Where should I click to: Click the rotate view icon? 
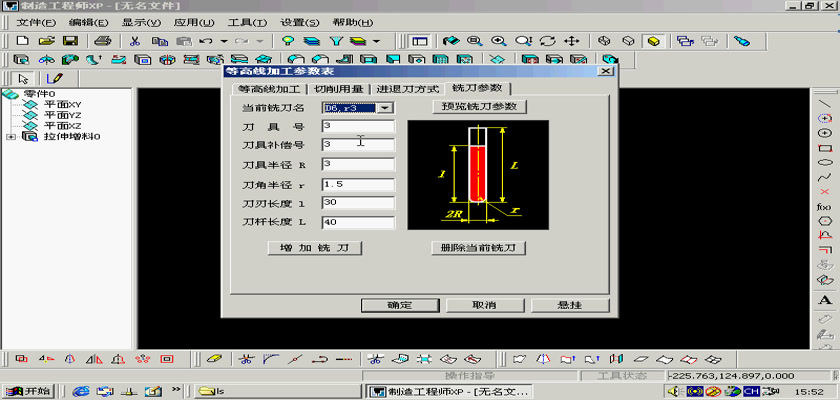pos(547,41)
